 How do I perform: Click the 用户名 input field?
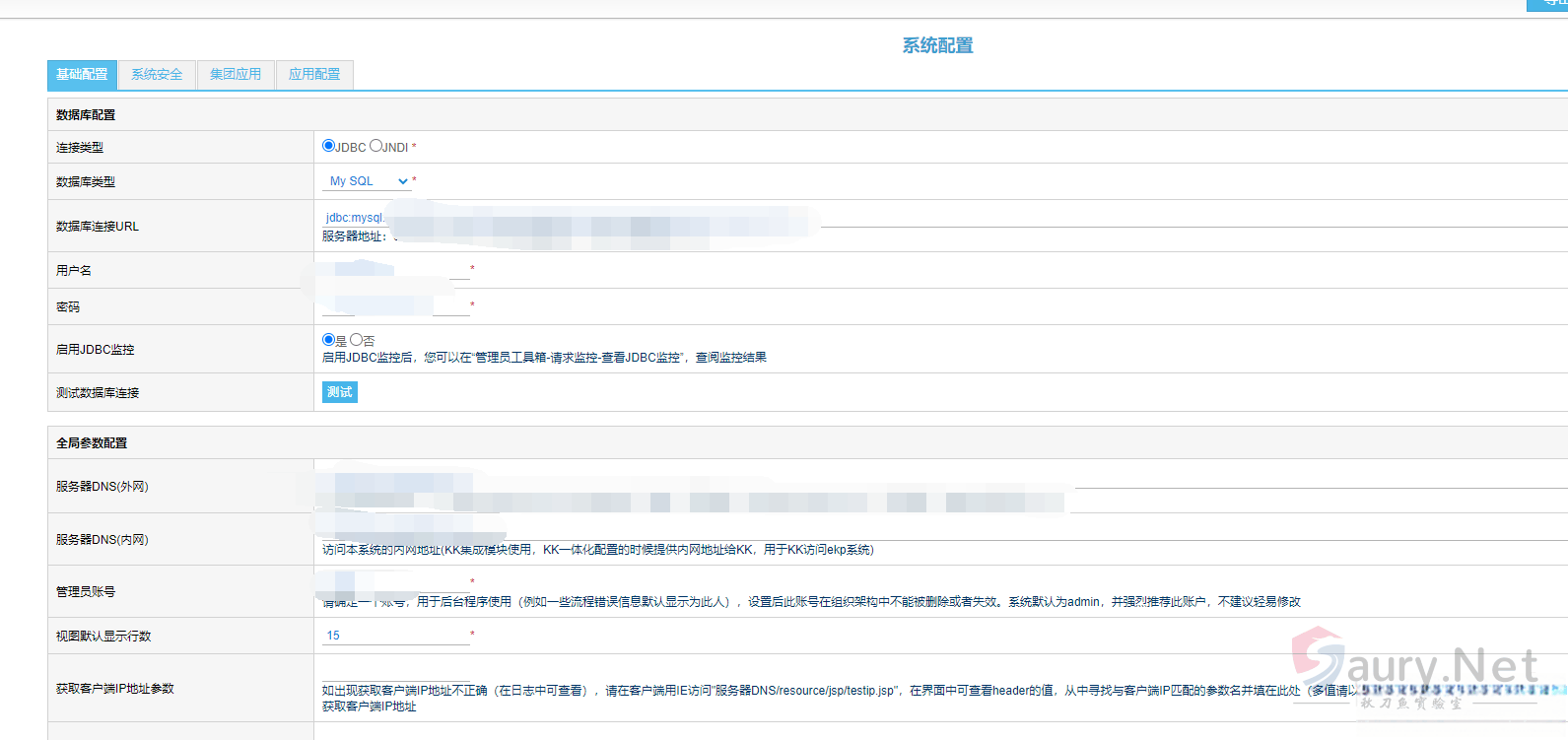point(396,270)
